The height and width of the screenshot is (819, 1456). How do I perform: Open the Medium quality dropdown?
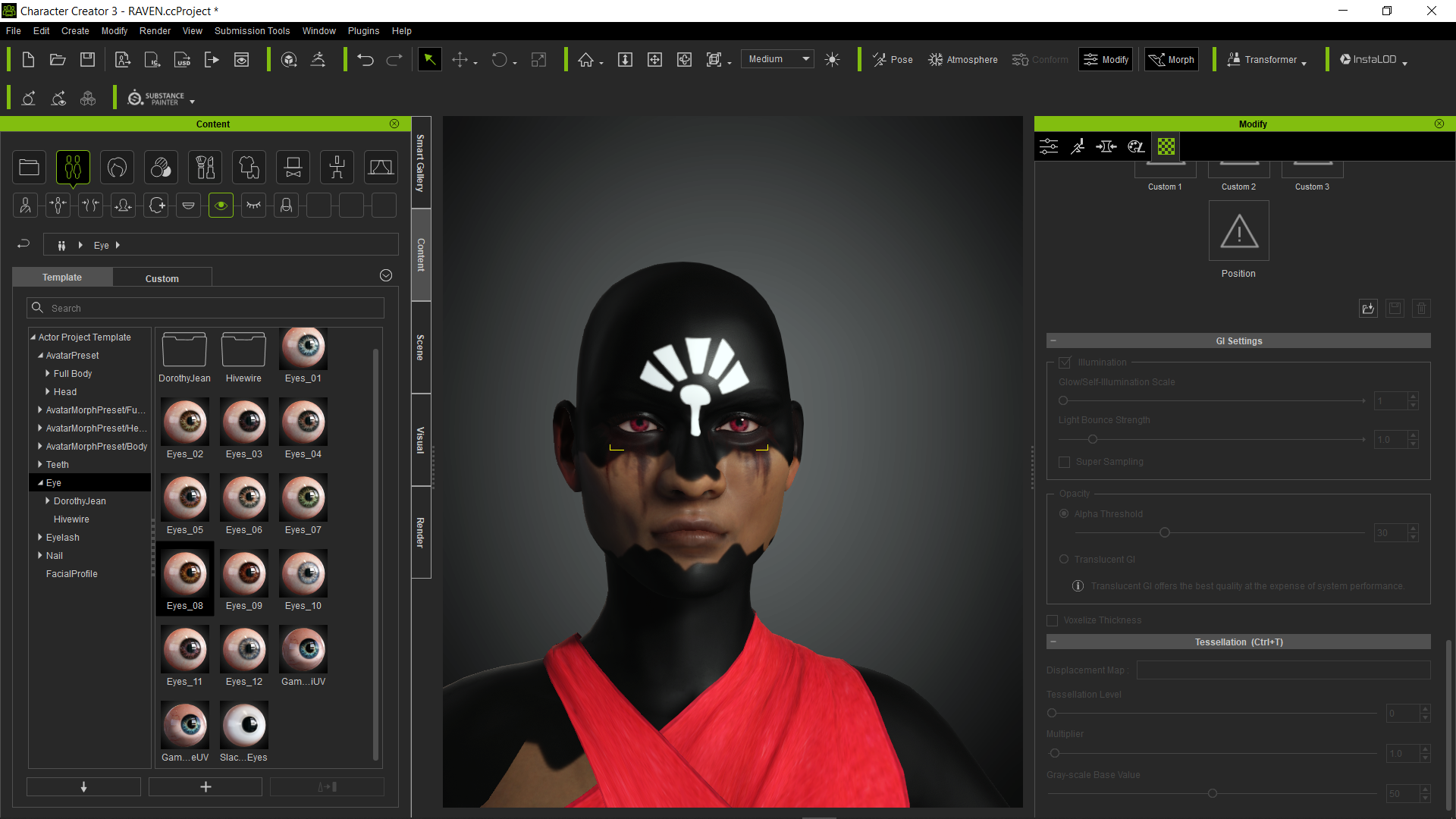778,59
